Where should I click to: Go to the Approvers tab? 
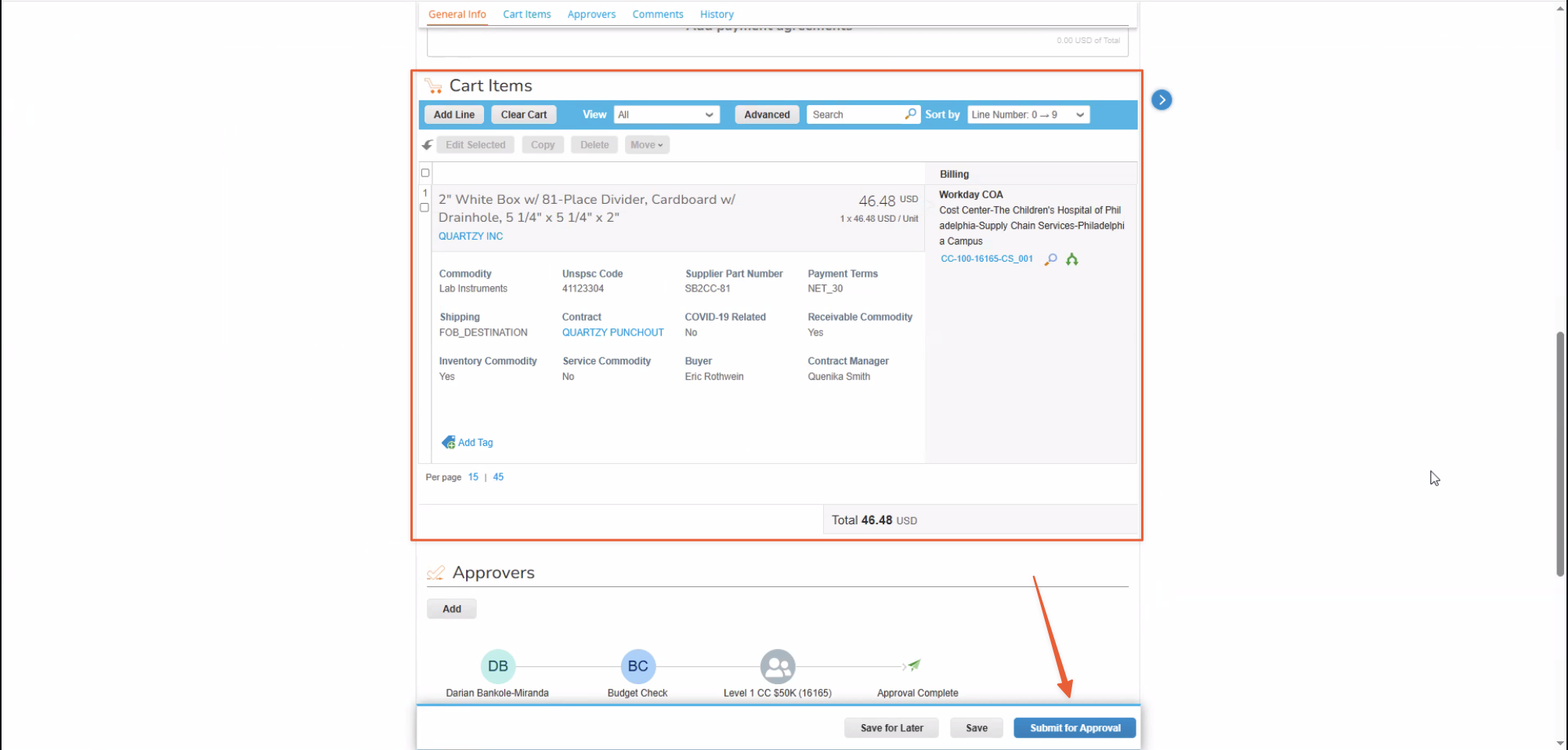(x=591, y=14)
